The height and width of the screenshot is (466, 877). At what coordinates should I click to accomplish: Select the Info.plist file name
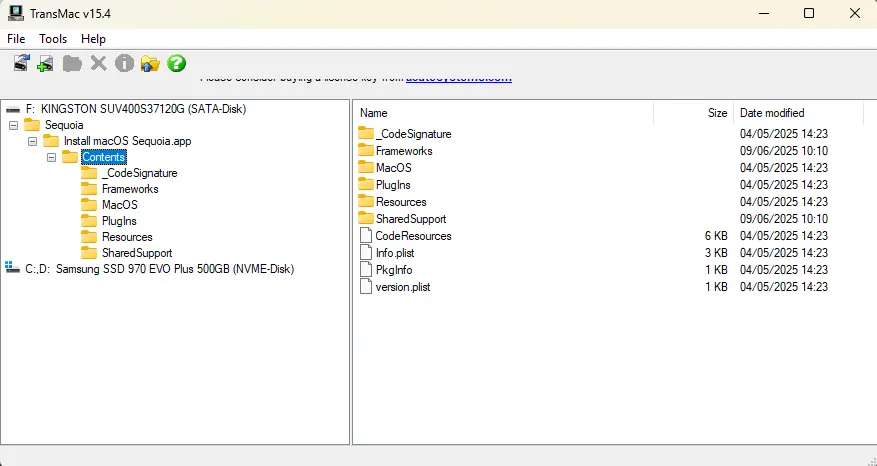pyautogui.click(x=395, y=253)
